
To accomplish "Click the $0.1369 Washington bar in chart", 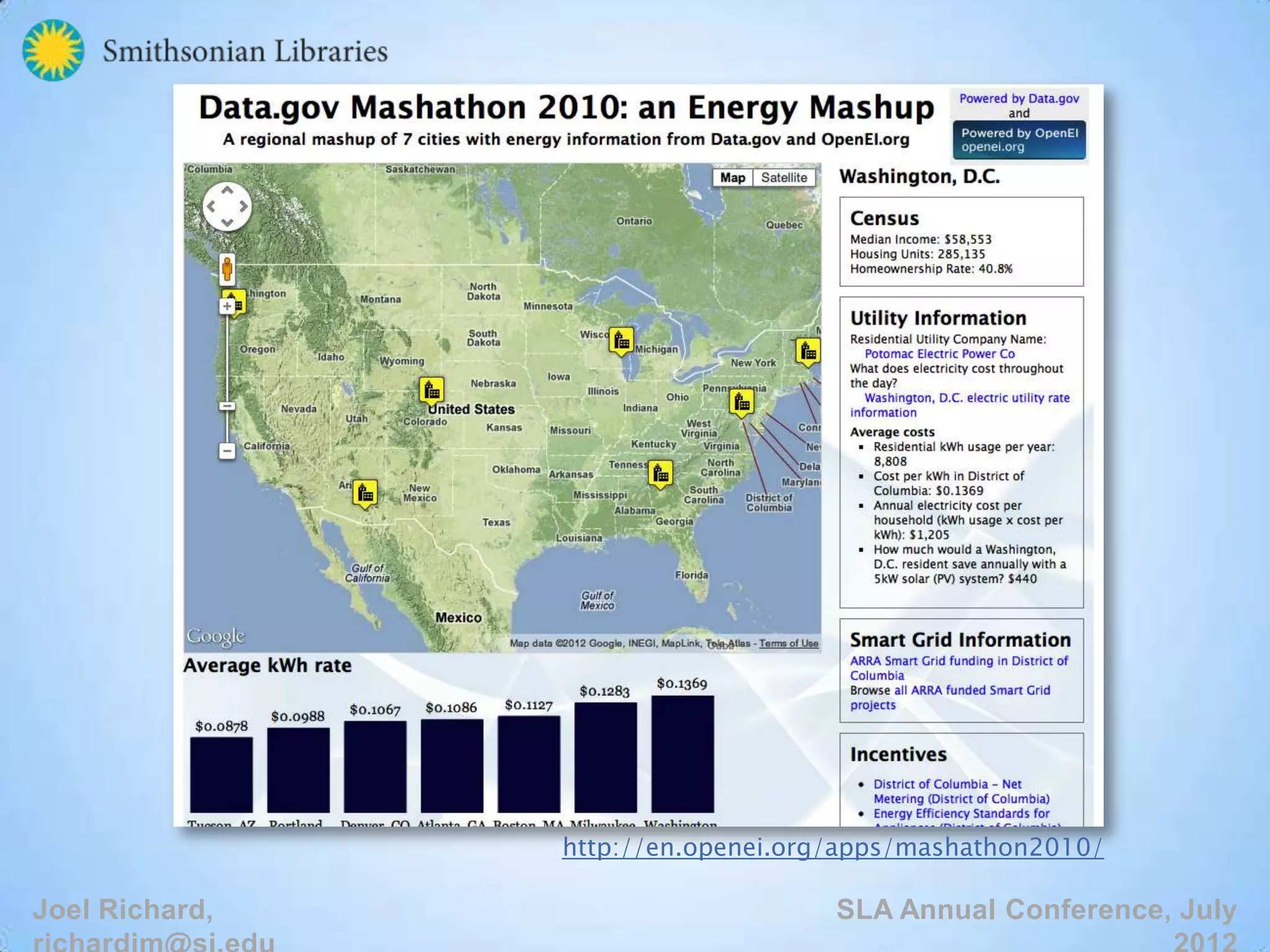I will click(683, 754).
